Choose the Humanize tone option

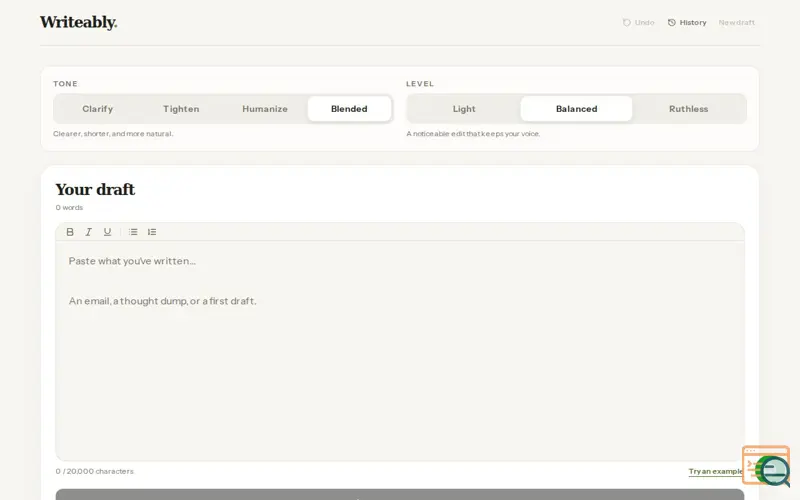click(x=265, y=109)
